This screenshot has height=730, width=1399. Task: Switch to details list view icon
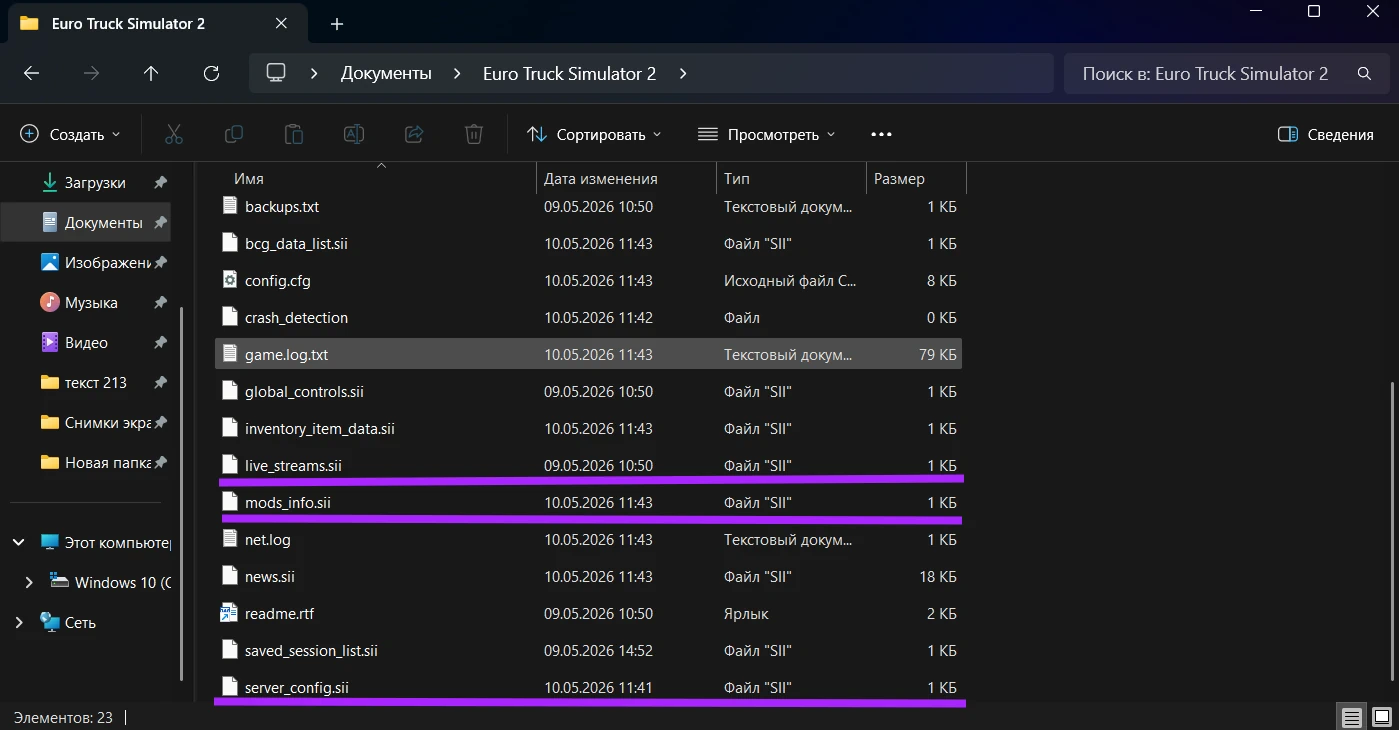(1352, 717)
